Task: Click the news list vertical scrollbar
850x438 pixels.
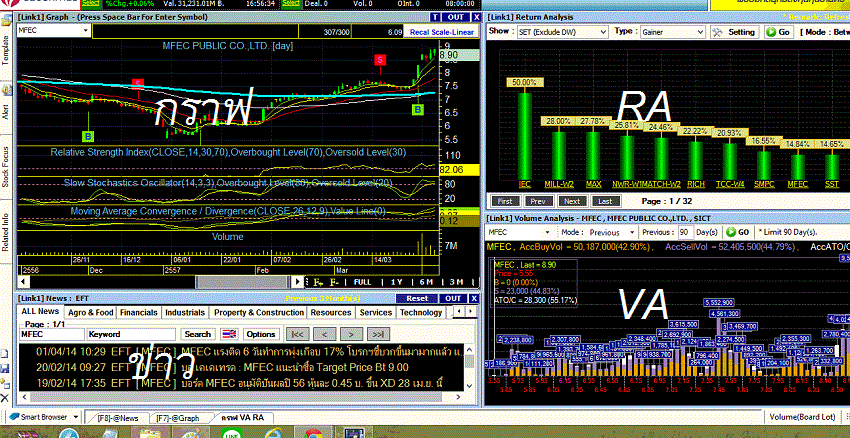Action: [x=469, y=367]
